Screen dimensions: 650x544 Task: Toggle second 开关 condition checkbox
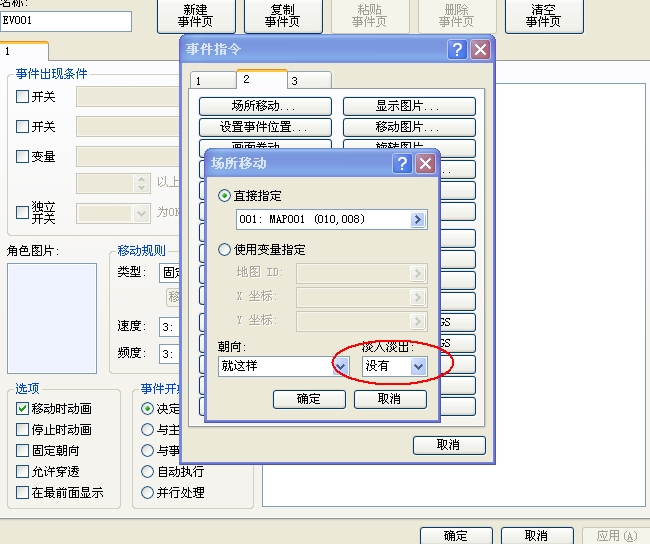(x=22, y=126)
